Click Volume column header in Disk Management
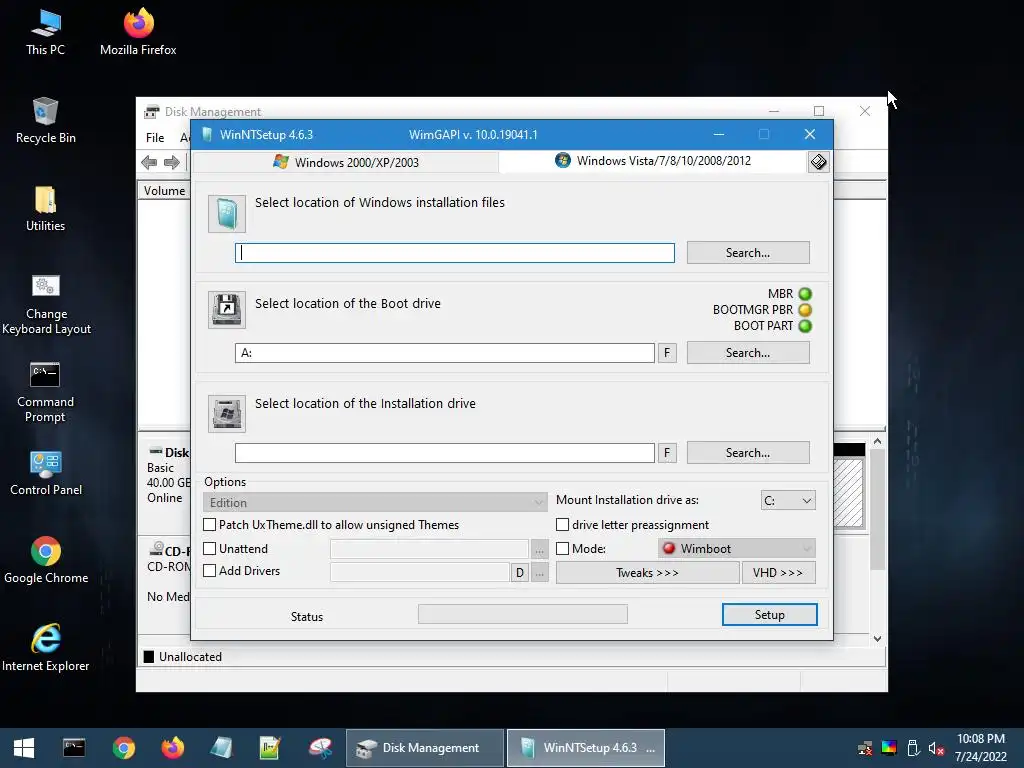Viewport: 1024px width, 768px height. click(x=164, y=191)
